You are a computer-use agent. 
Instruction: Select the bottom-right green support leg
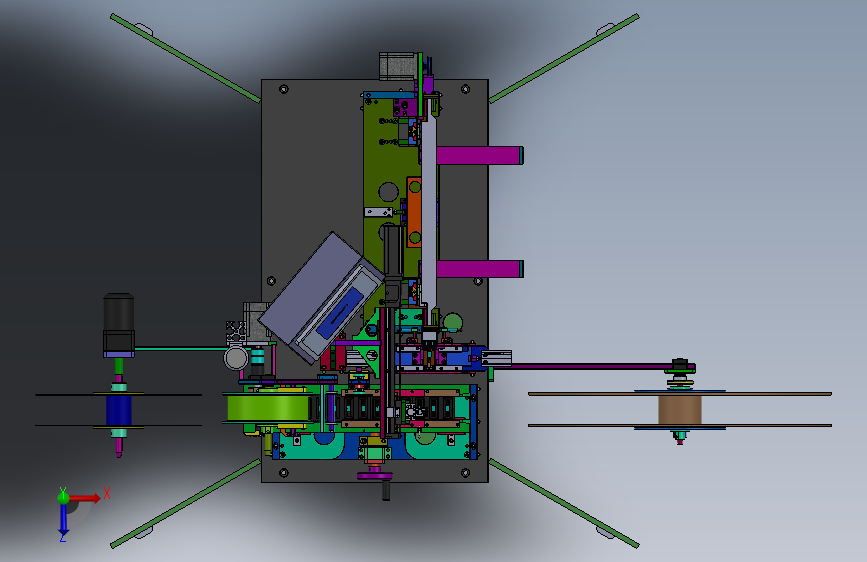pos(564,503)
